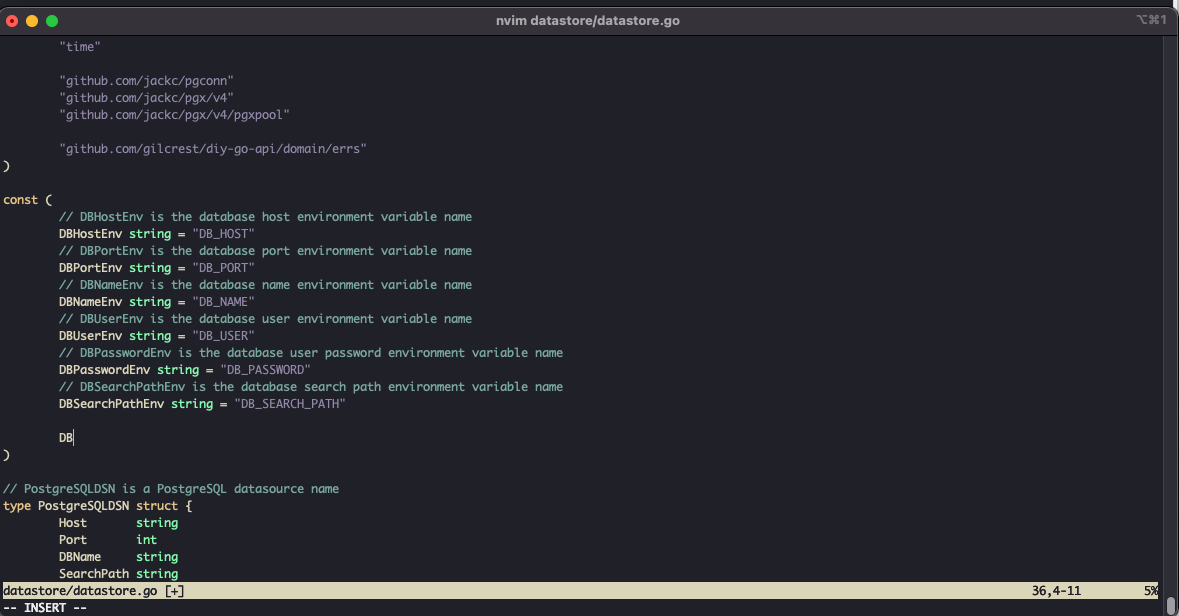Click the datastore/datastore.go [+] status line name
This screenshot has width=1179, height=616.
click(x=93, y=591)
